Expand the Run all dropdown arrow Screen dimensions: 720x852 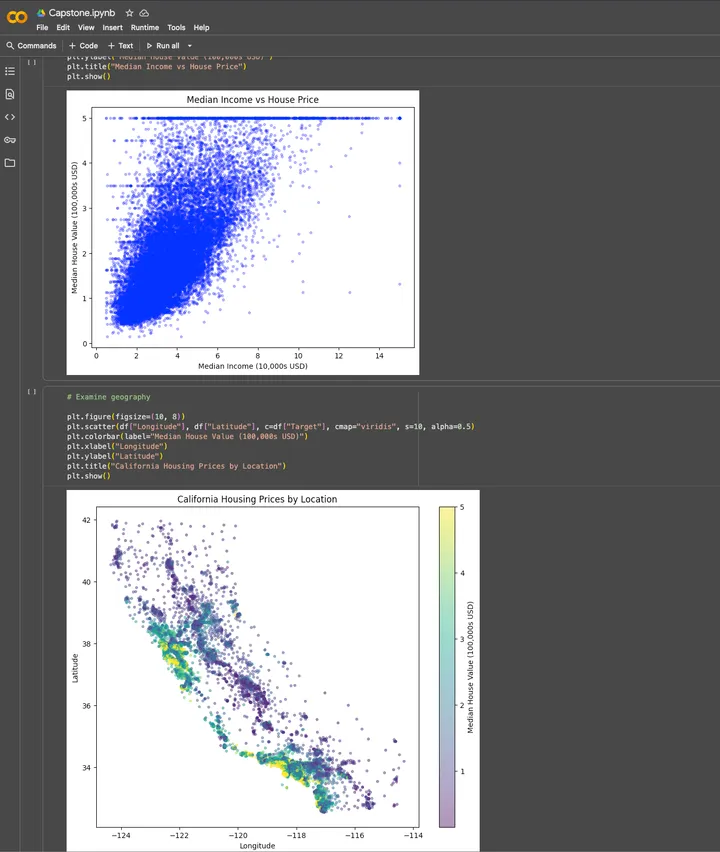(190, 46)
